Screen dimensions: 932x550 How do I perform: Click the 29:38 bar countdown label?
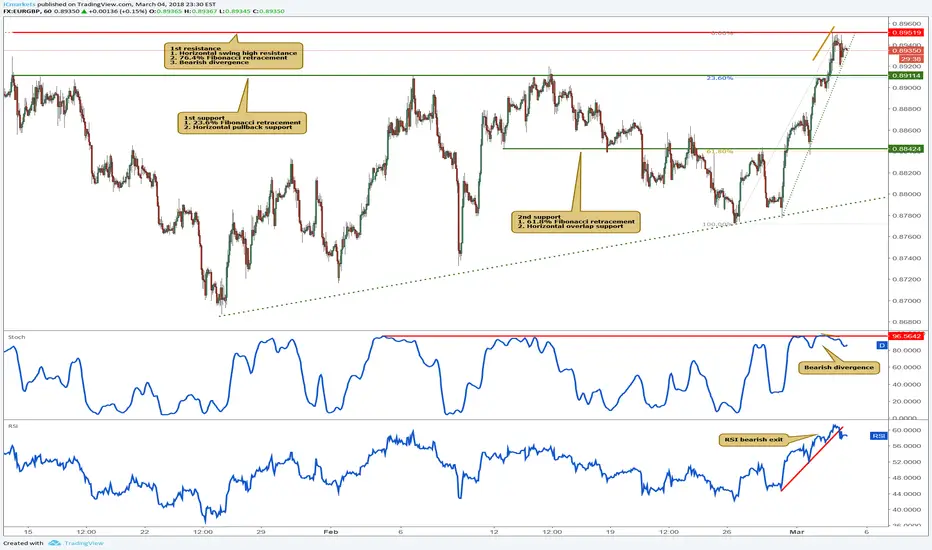[x=910, y=59]
